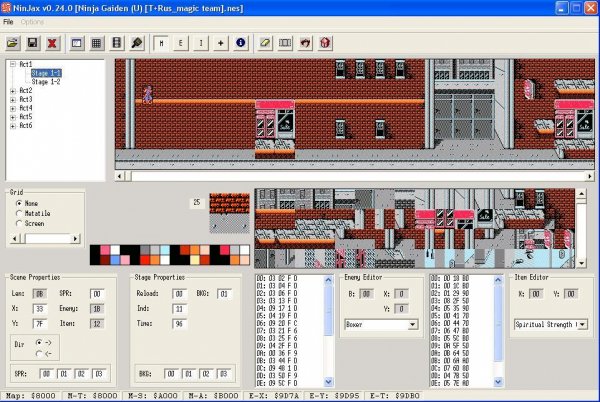This screenshot has height=402, width=600.
Task: Expand the Act6 tree node
Action: pos(13,126)
